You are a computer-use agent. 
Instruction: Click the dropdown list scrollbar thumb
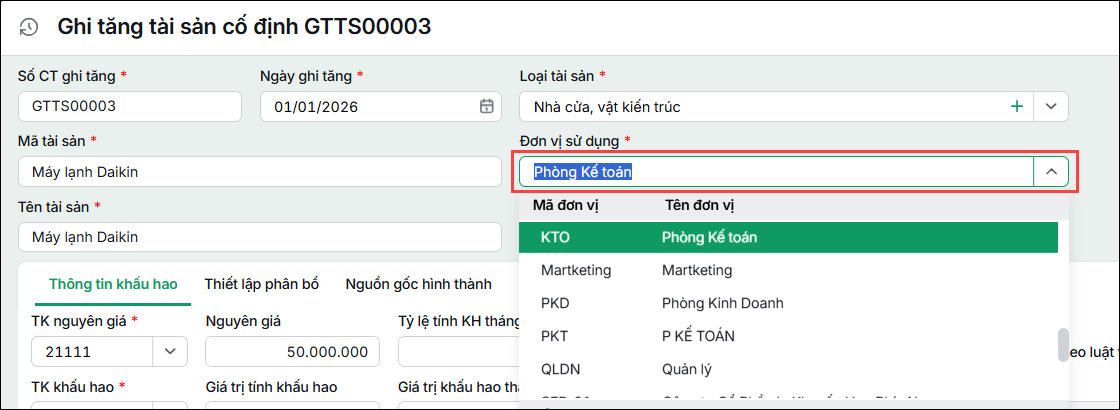[1064, 344]
